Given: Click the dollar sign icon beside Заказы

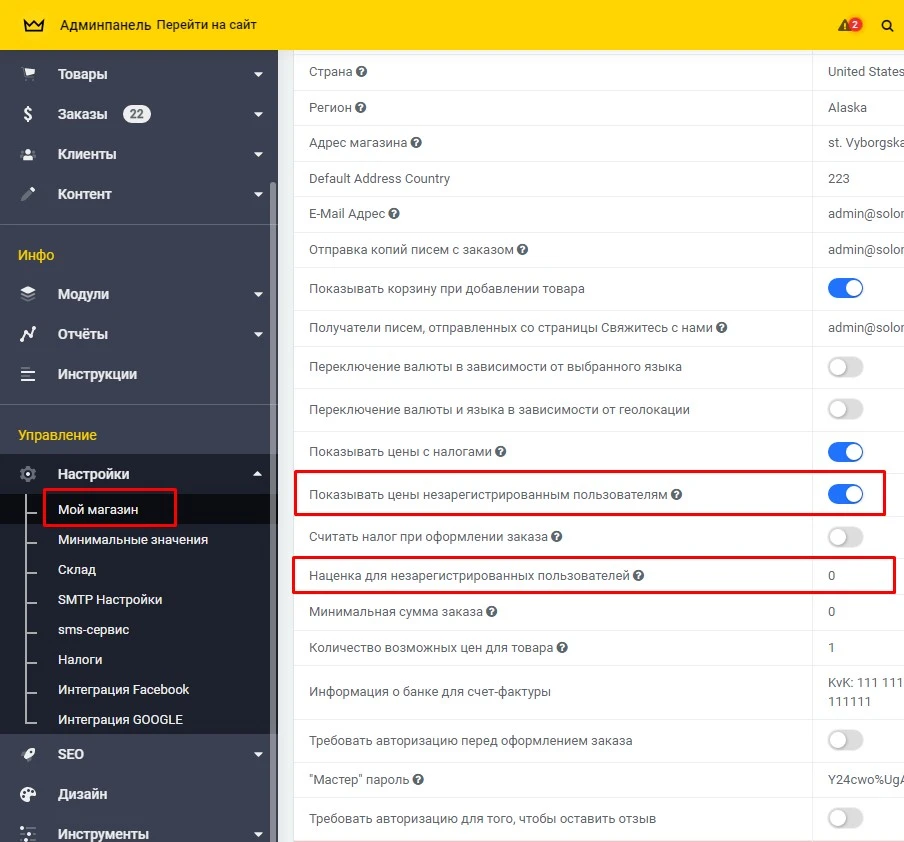Looking at the screenshot, I should 28,114.
